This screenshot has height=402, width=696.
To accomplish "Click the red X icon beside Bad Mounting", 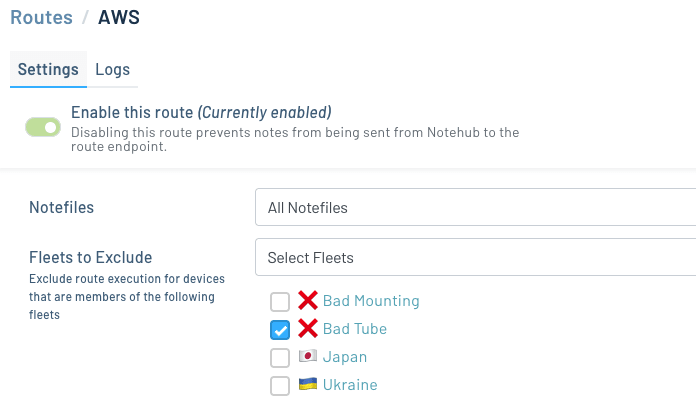I will [307, 301].
